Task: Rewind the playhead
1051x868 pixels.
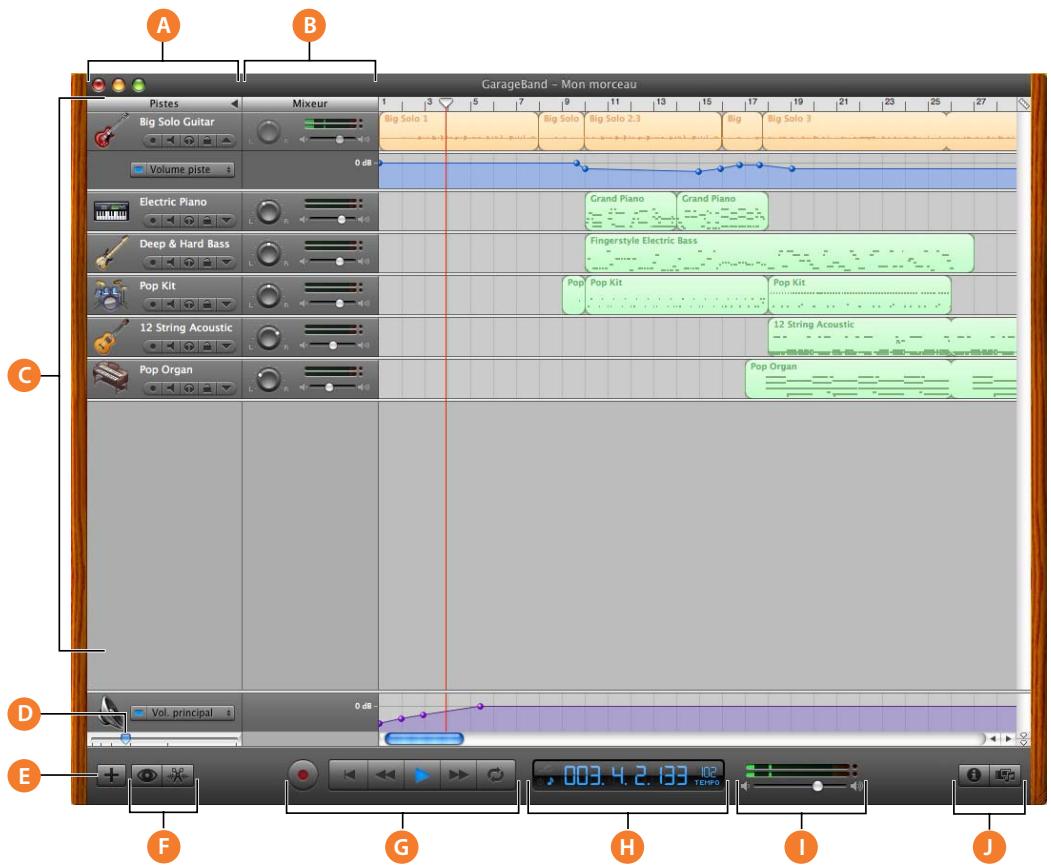Action: tap(385, 775)
